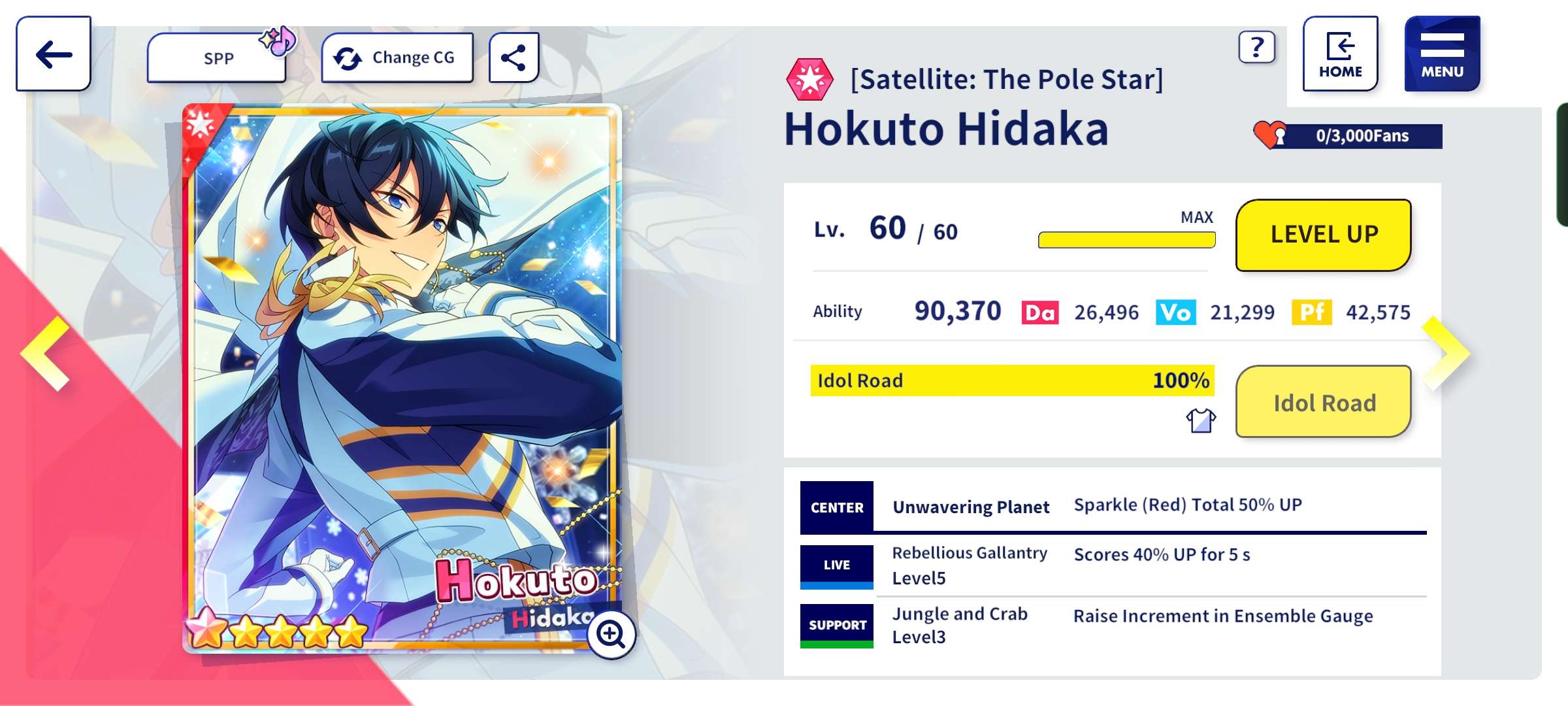1568x706 pixels.
Task: Tap the fans heart icon
Action: [1269, 135]
